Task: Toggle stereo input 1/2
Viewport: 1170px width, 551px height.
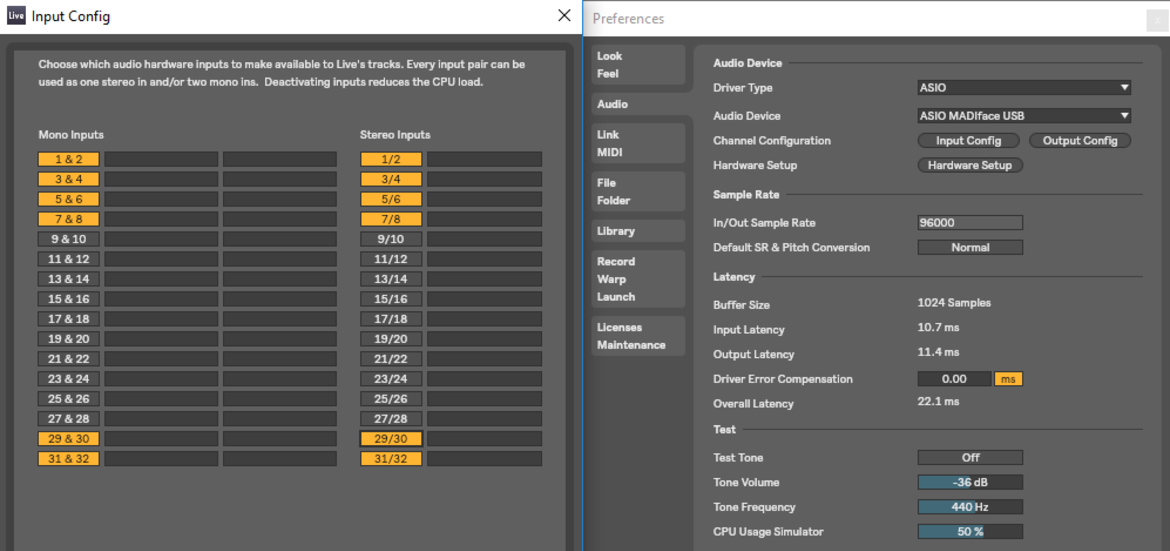Action: [x=391, y=159]
